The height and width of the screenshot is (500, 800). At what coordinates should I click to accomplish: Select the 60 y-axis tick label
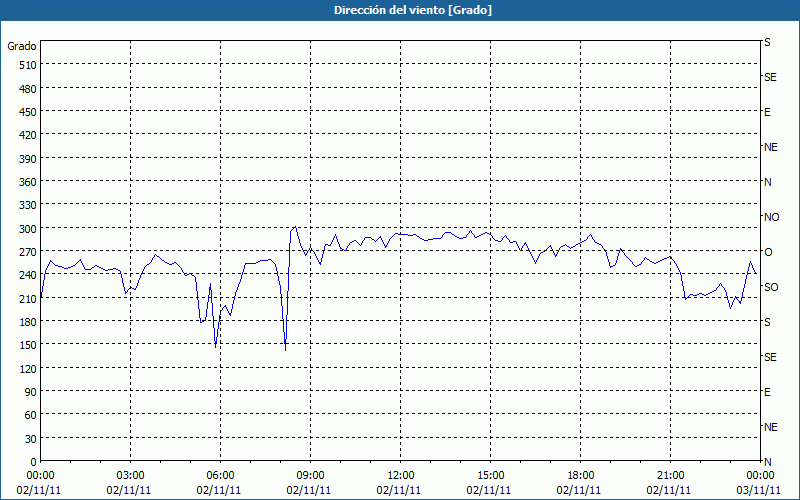(x=31, y=415)
